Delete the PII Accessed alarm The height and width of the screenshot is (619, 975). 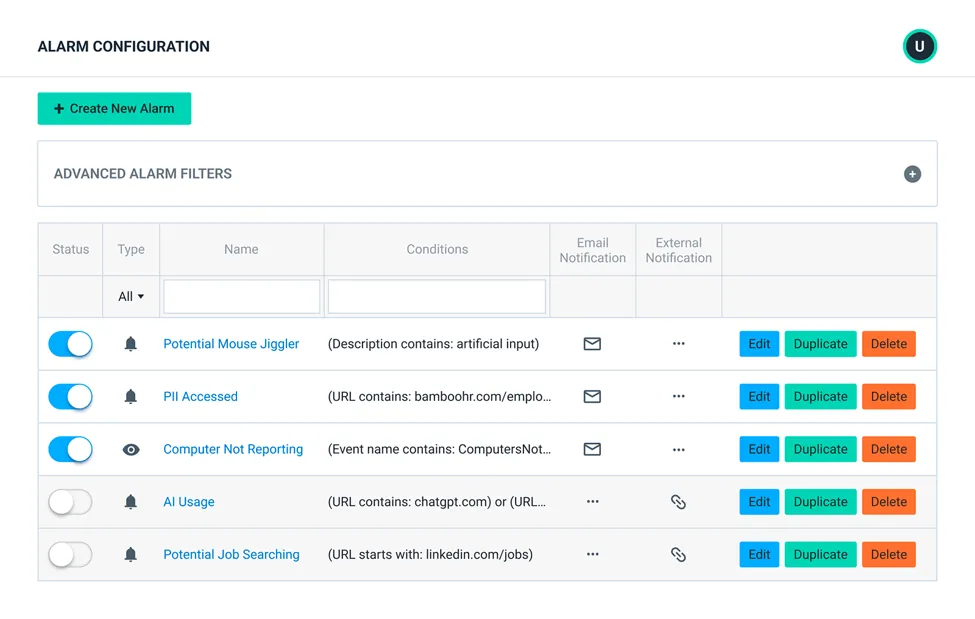[x=889, y=396]
